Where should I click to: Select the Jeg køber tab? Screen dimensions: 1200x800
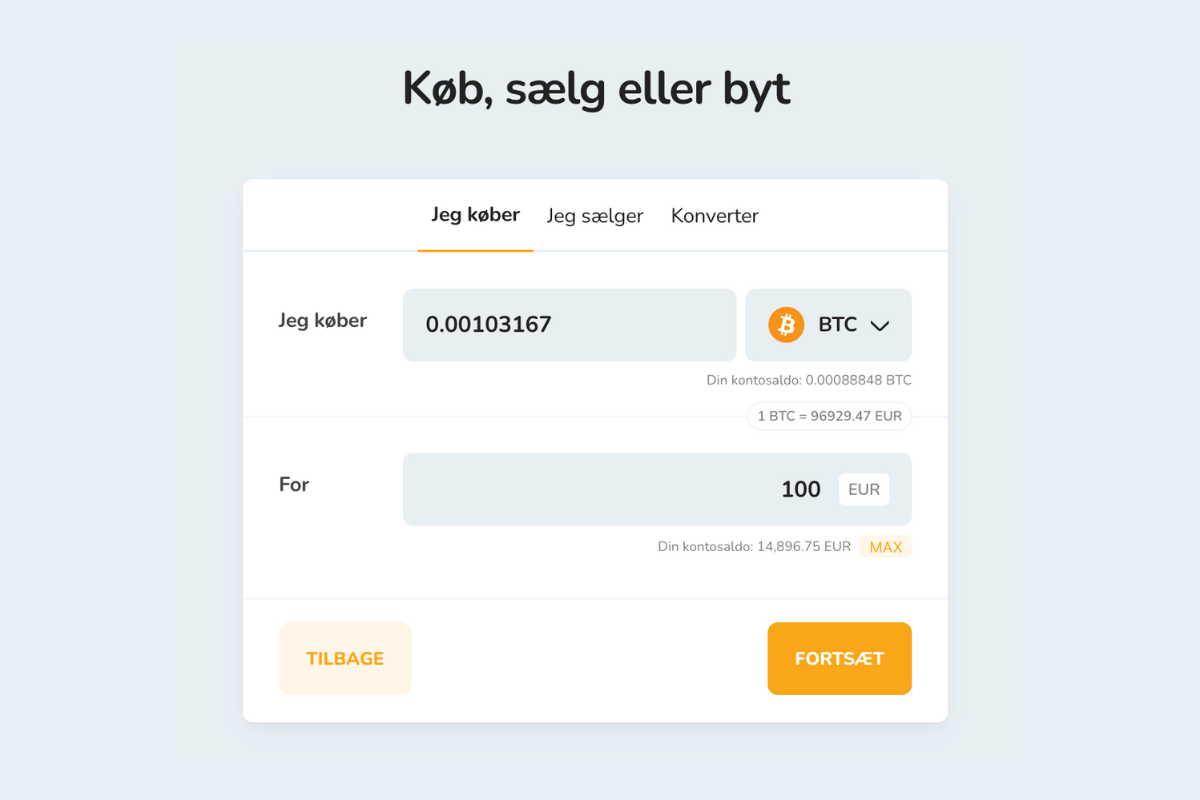[475, 214]
